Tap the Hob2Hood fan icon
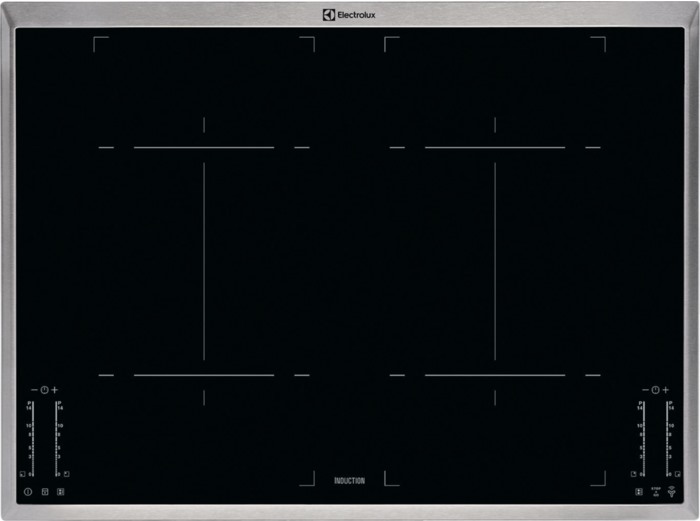700x521 pixels. [672, 492]
